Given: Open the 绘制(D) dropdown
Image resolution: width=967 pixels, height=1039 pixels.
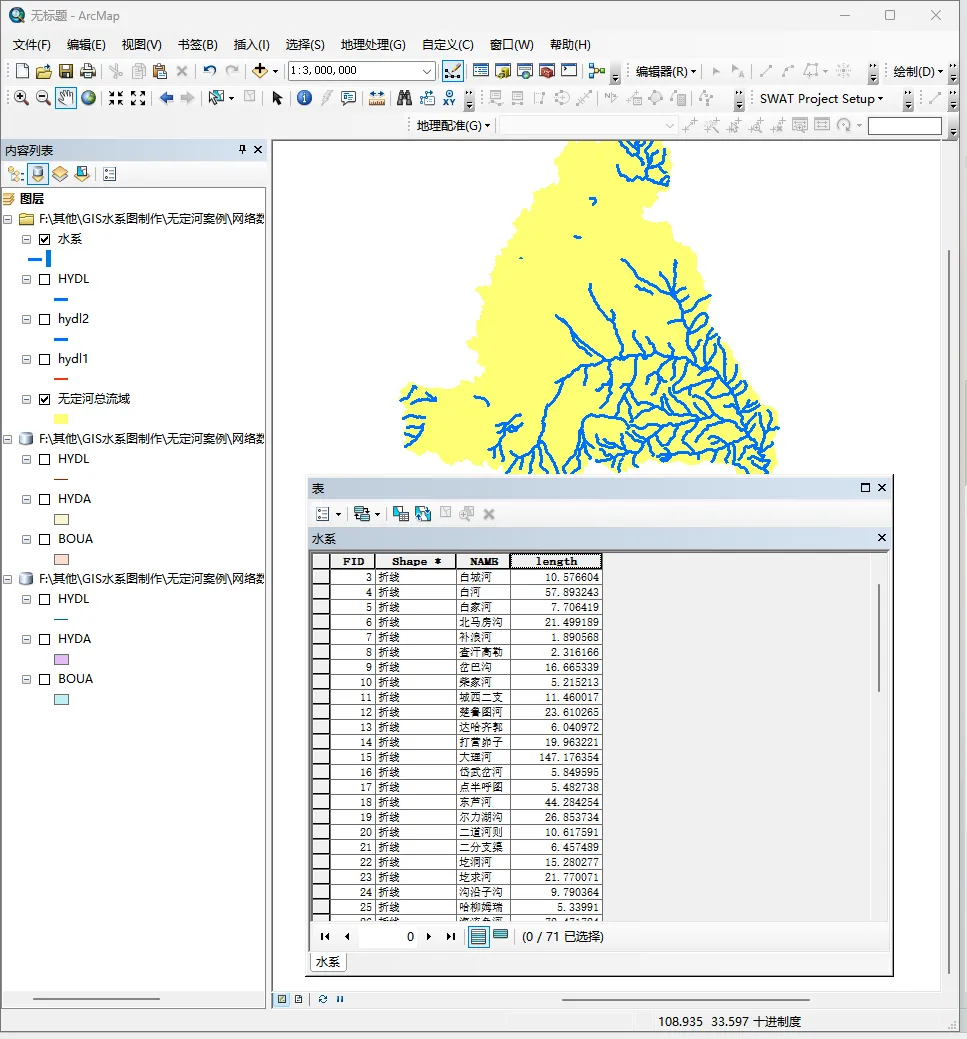Looking at the screenshot, I should [x=918, y=71].
